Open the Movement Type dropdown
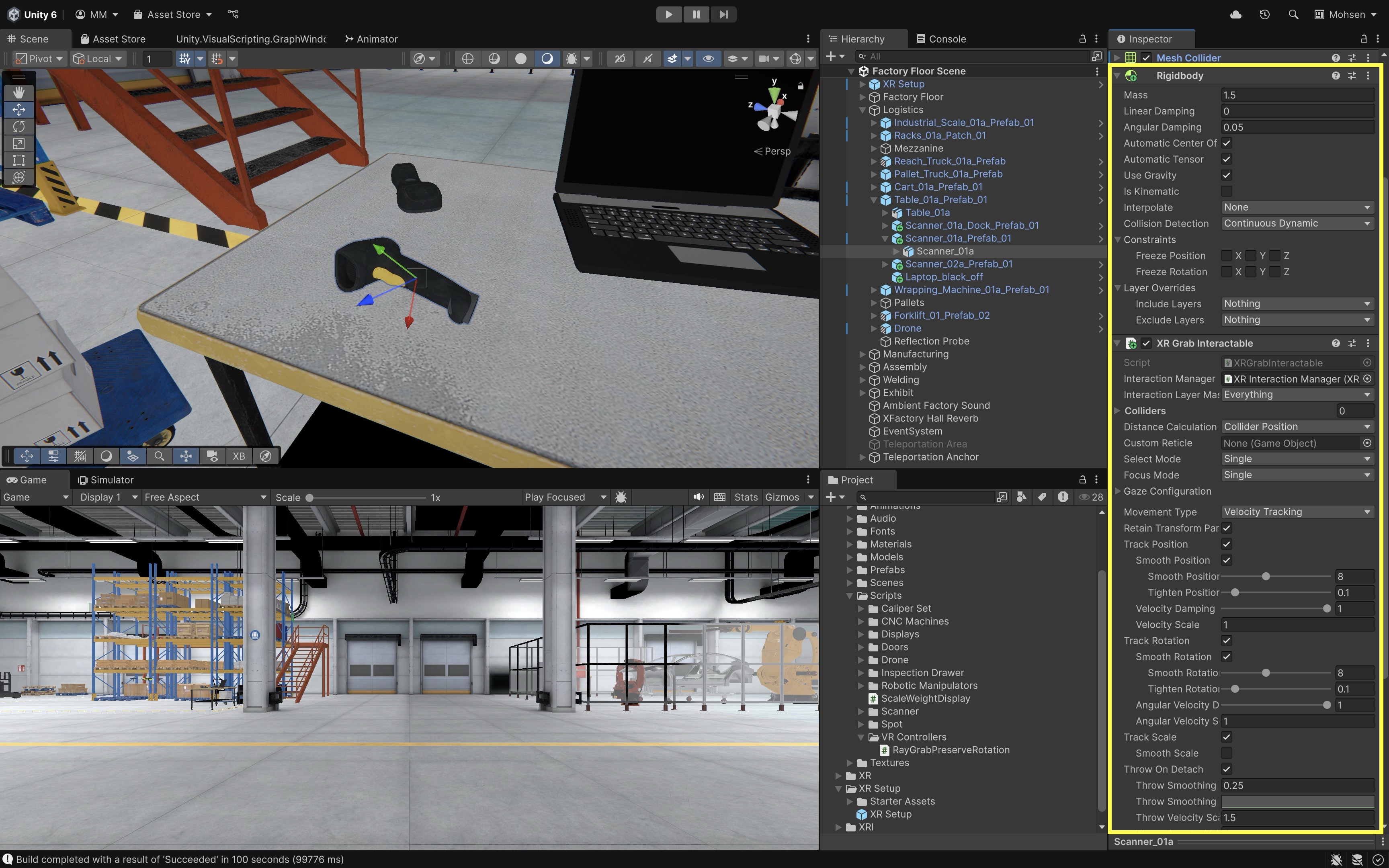Image resolution: width=1389 pixels, height=868 pixels. (x=1297, y=512)
